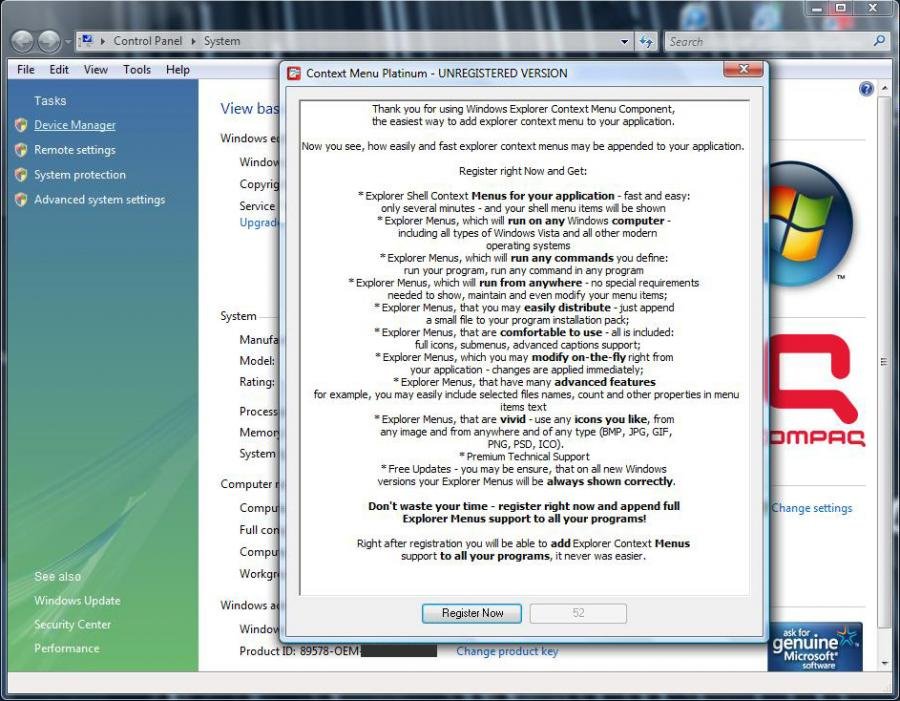Click the vertical scrollbar thumb of System window

884,362
